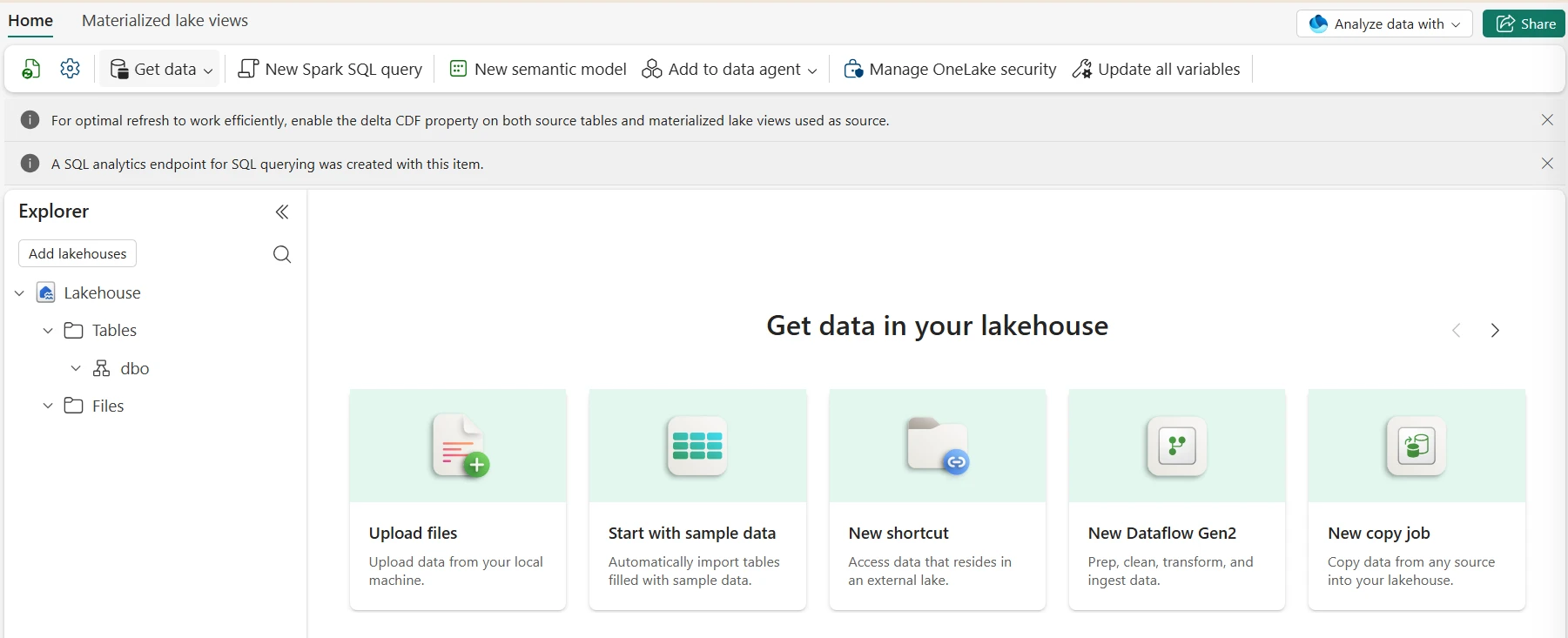Click the Lakehouse icon in Explorer

[x=46, y=292]
